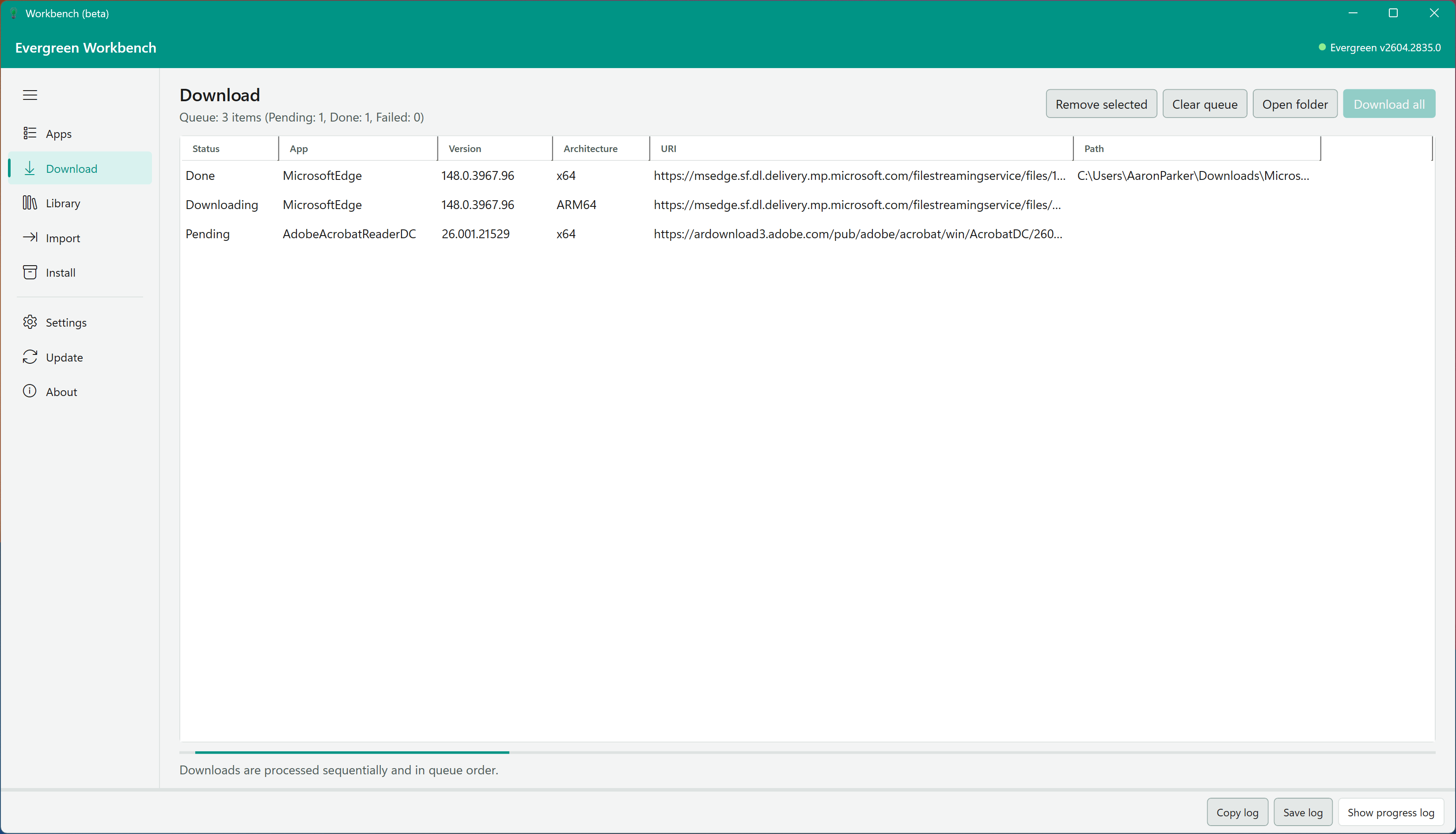
Task: Sort by URI column header
Action: [861, 149]
